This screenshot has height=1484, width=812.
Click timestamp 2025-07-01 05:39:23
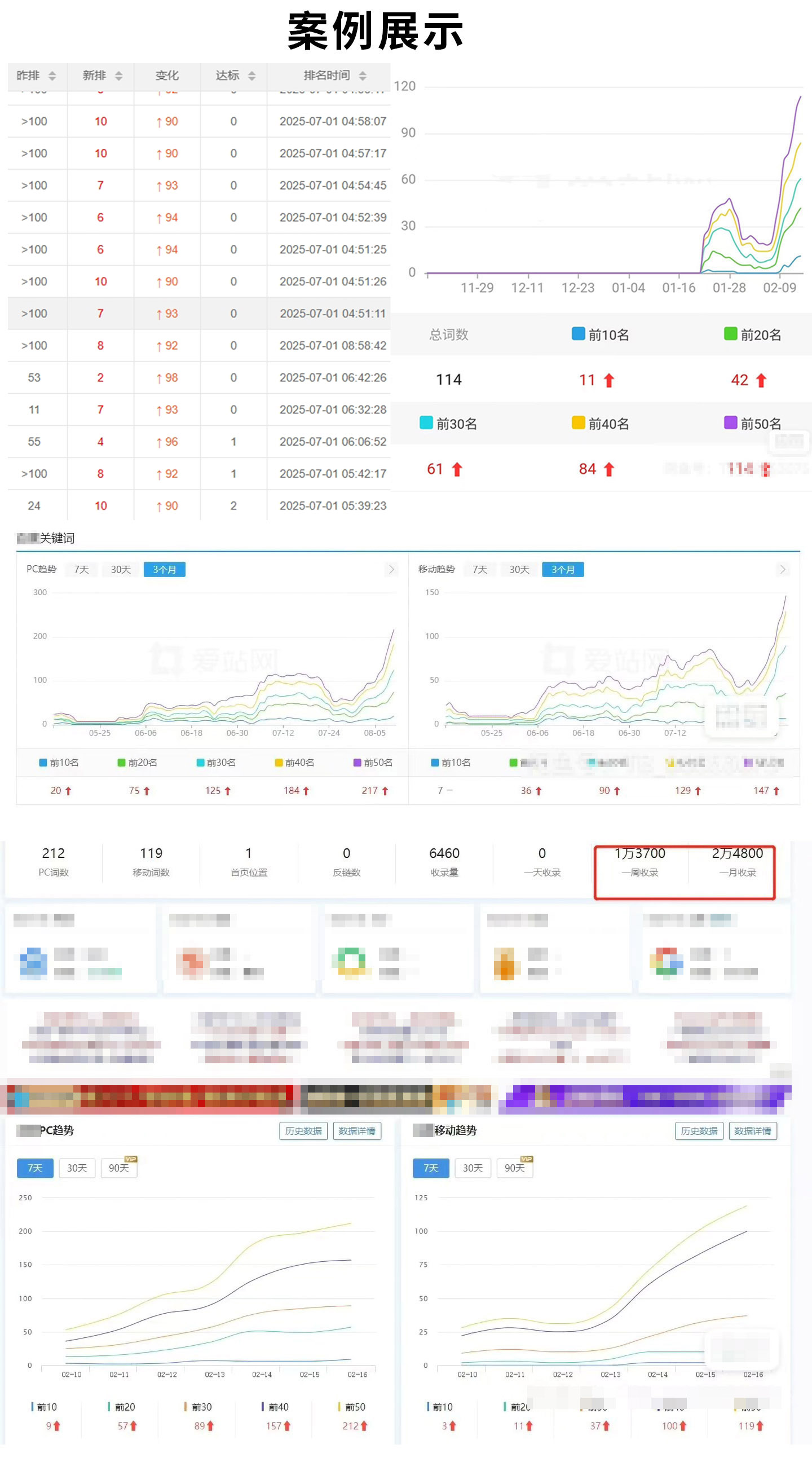click(333, 505)
